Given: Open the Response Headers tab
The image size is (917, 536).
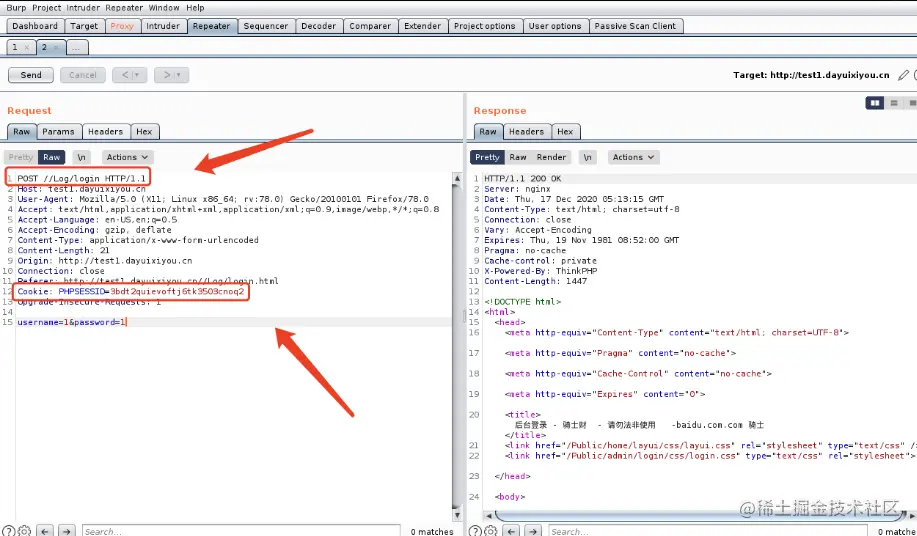Looking at the screenshot, I should 526,132.
